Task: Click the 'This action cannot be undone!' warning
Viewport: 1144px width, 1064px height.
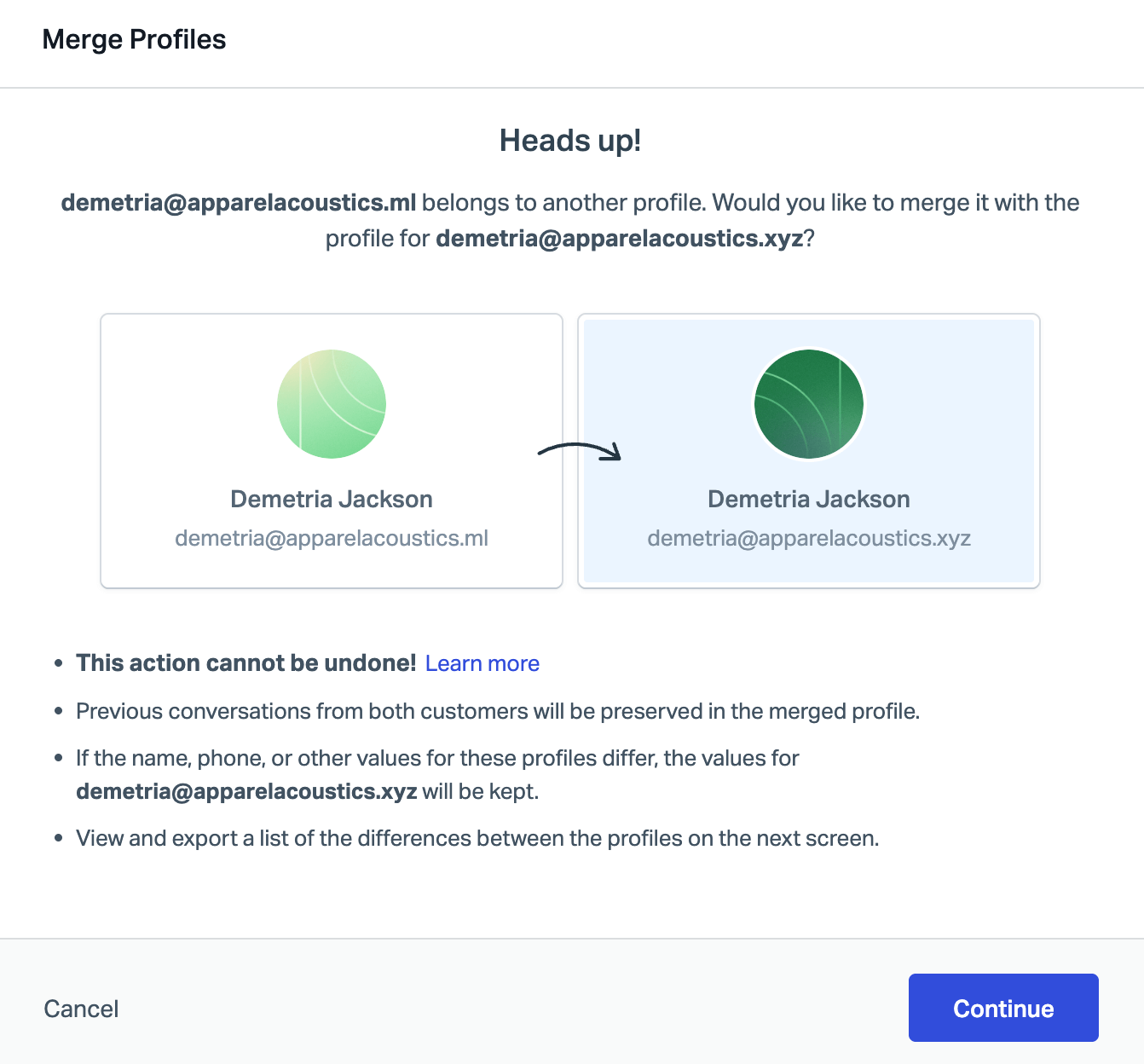Action: point(246,663)
